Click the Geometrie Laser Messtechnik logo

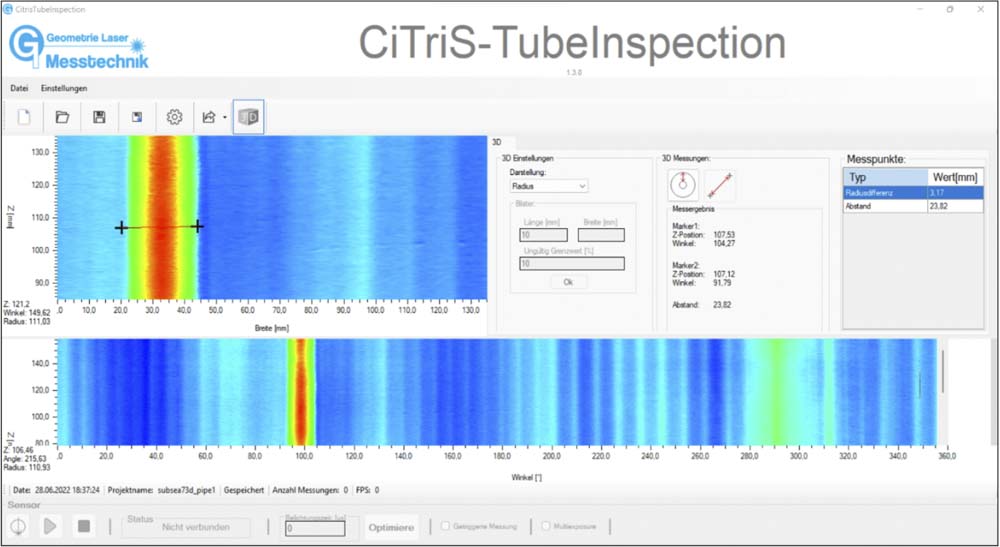78,48
